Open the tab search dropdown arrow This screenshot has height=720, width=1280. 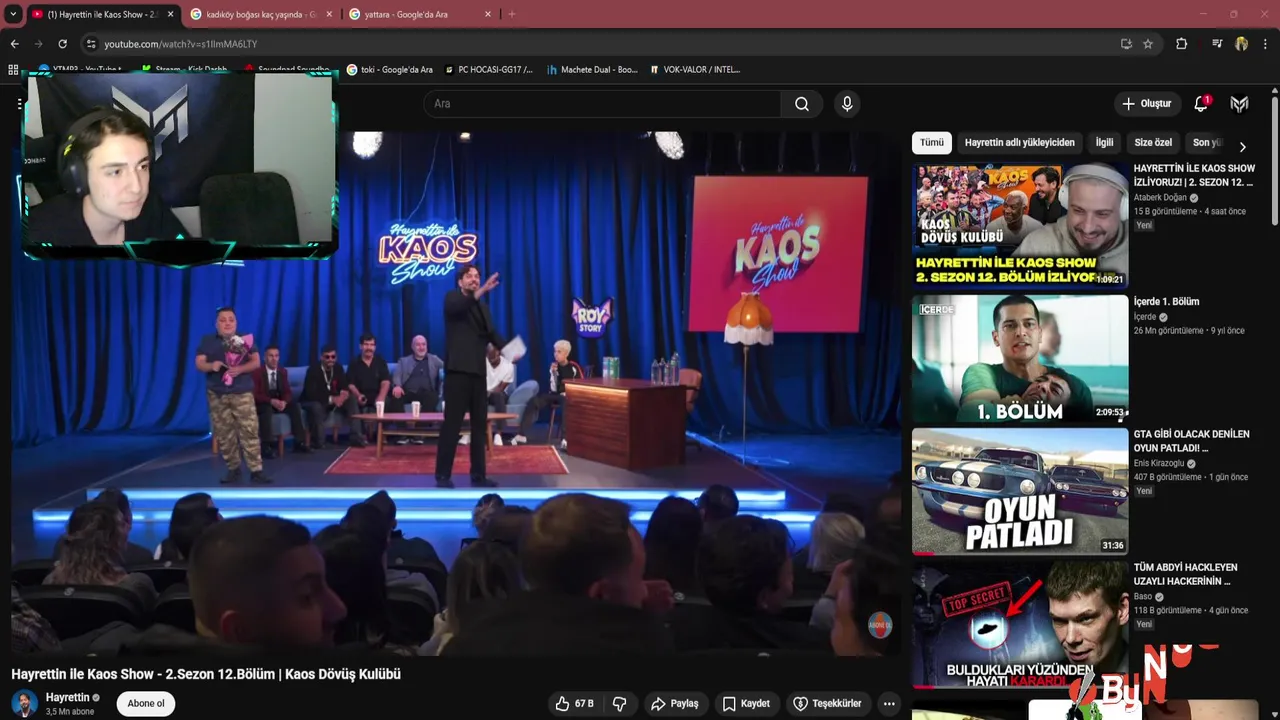12,14
